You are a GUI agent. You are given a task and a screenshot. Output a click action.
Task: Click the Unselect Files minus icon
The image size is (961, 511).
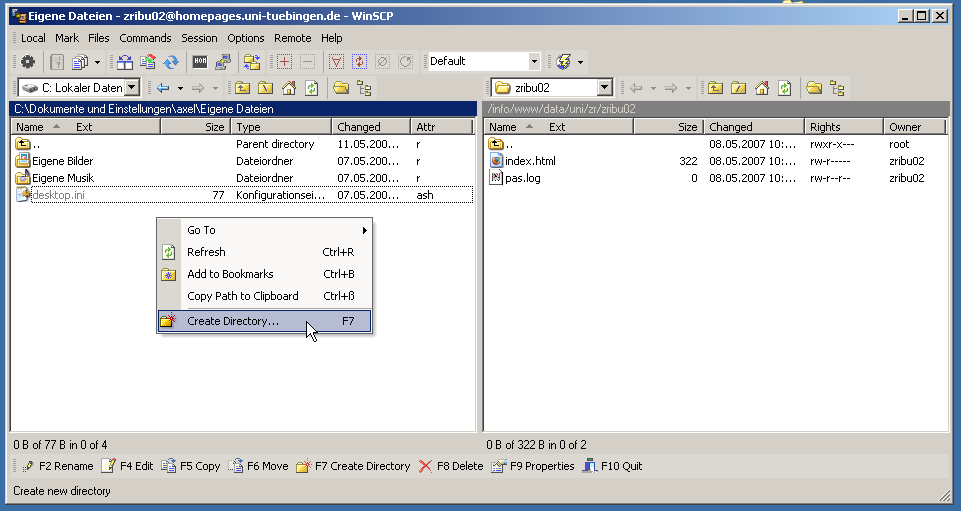pyautogui.click(x=308, y=61)
